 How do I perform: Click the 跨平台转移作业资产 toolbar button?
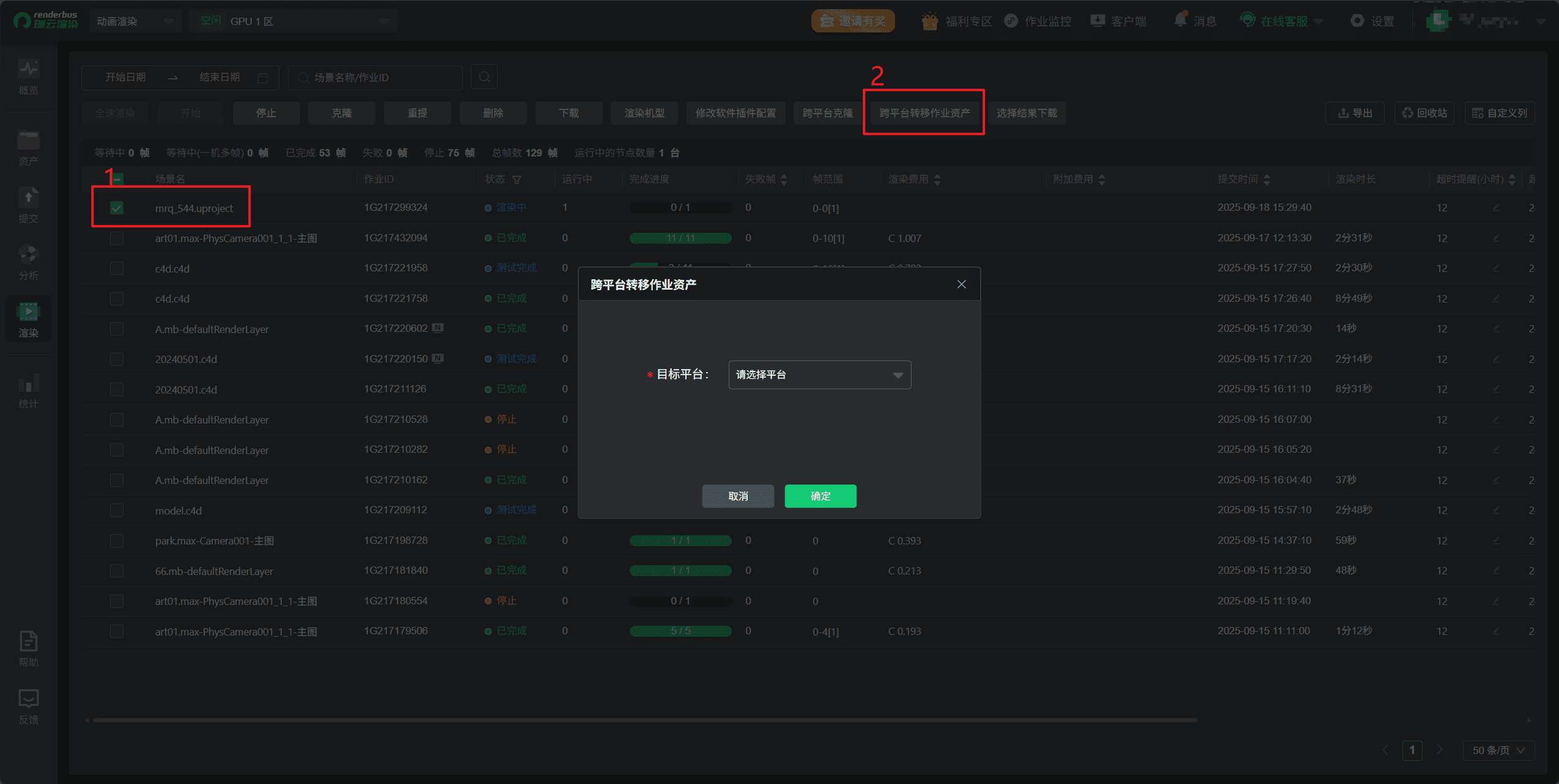[x=924, y=113]
